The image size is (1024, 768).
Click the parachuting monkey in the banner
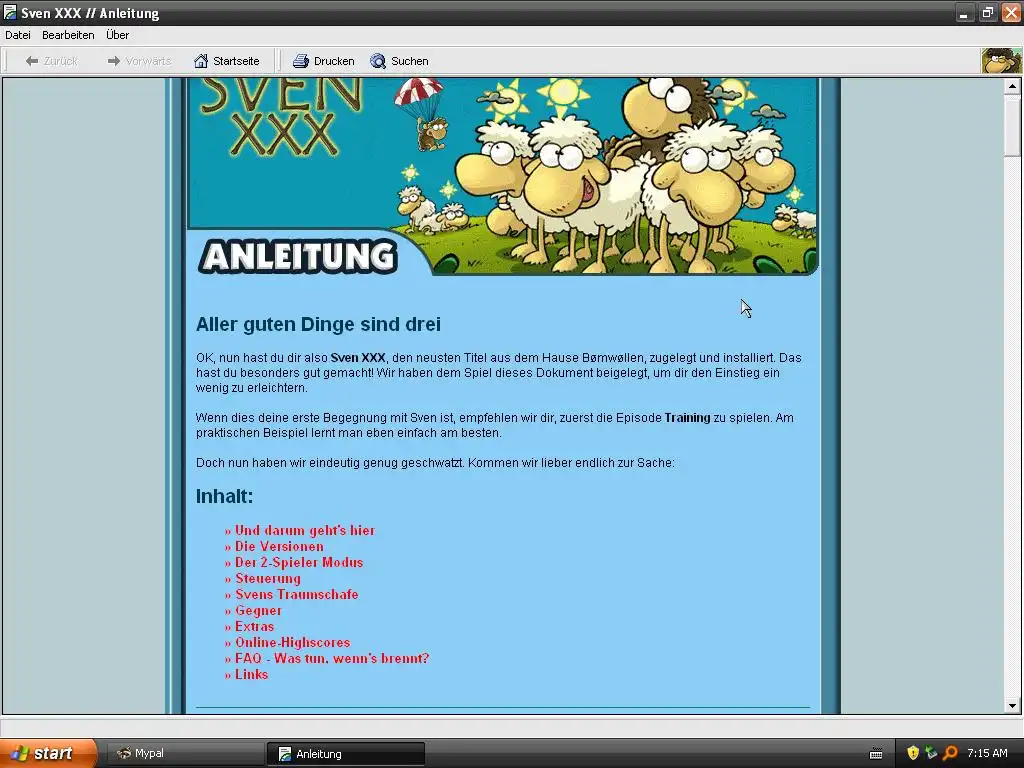click(x=422, y=114)
